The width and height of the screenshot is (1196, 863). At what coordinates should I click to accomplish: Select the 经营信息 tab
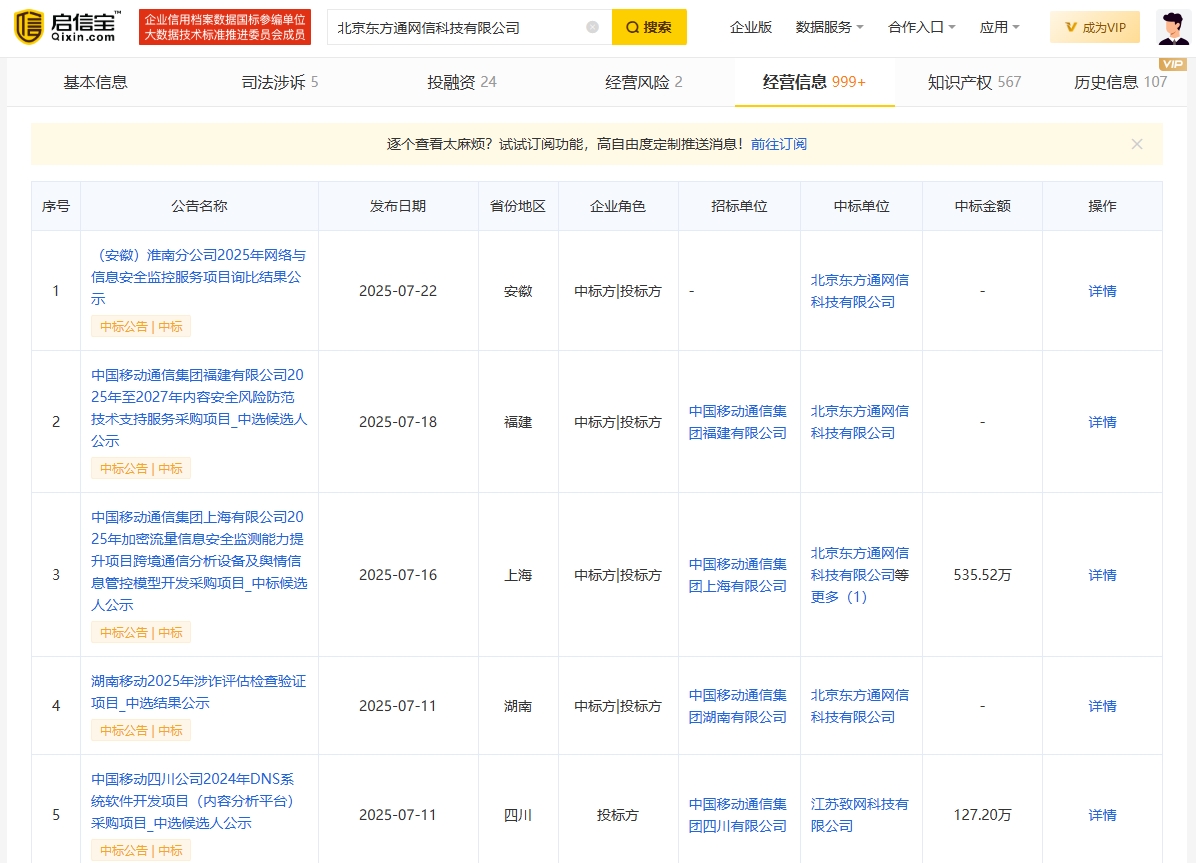click(x=814, y=82)
